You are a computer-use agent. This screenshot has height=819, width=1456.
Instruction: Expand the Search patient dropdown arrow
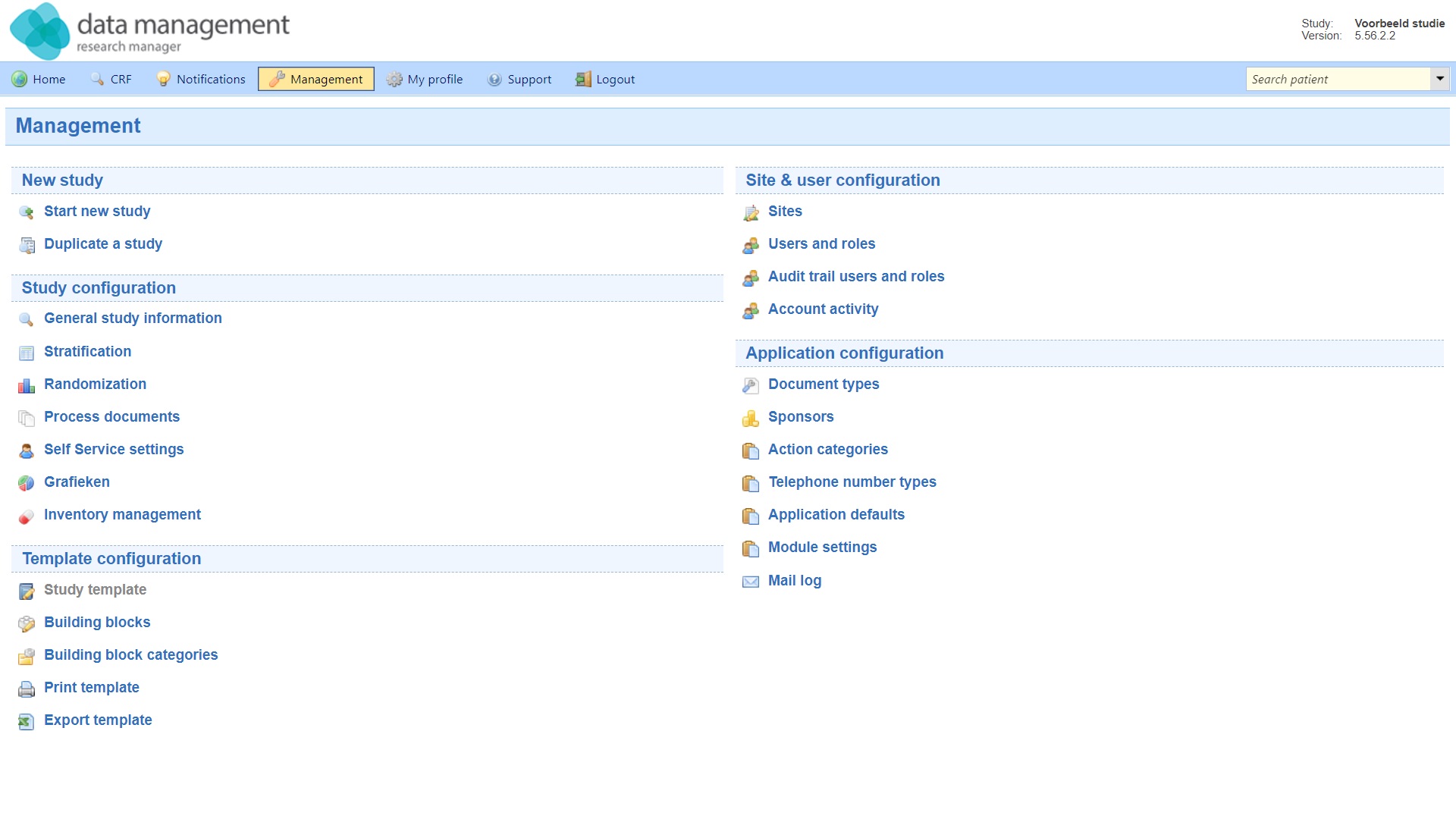click(1439, 79)
